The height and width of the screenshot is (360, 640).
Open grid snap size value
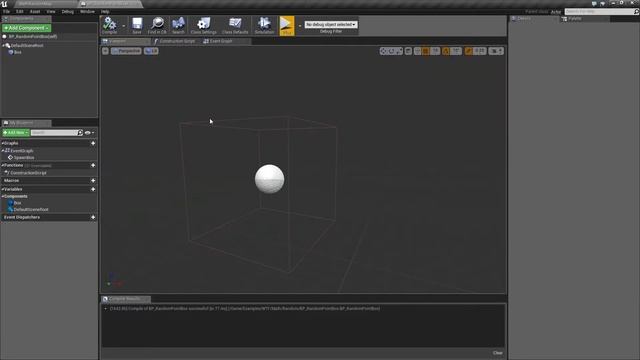tap(435, 51)
